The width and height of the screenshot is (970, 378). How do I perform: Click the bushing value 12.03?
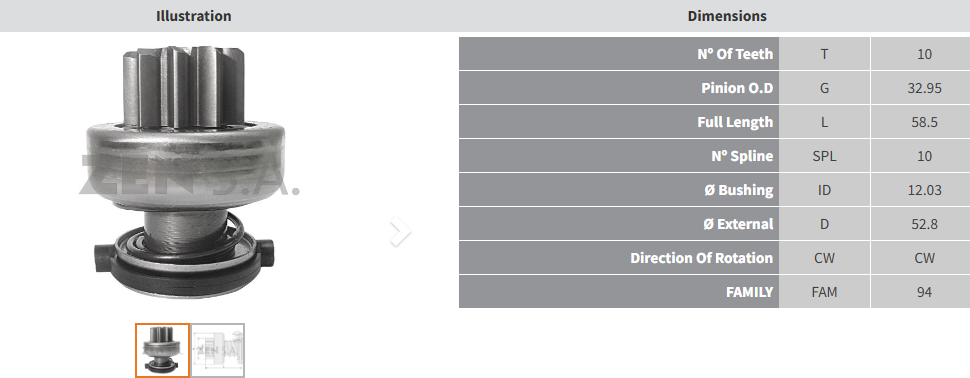[924, 190]
